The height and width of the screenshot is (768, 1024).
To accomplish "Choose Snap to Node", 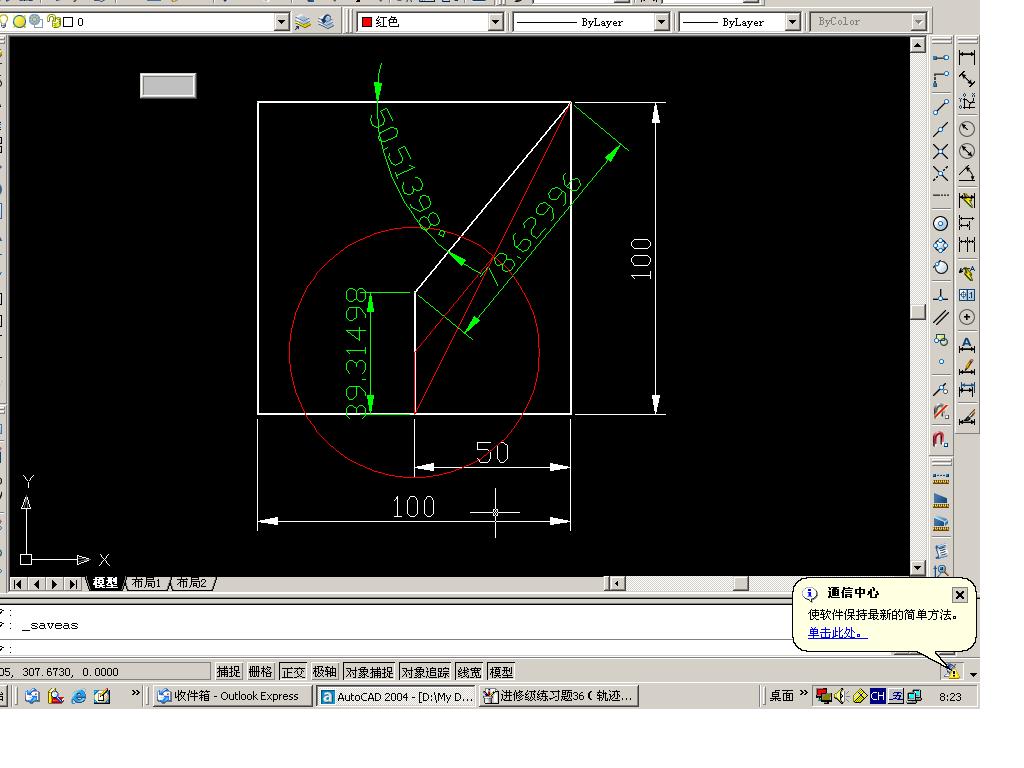I will point(940,362).
